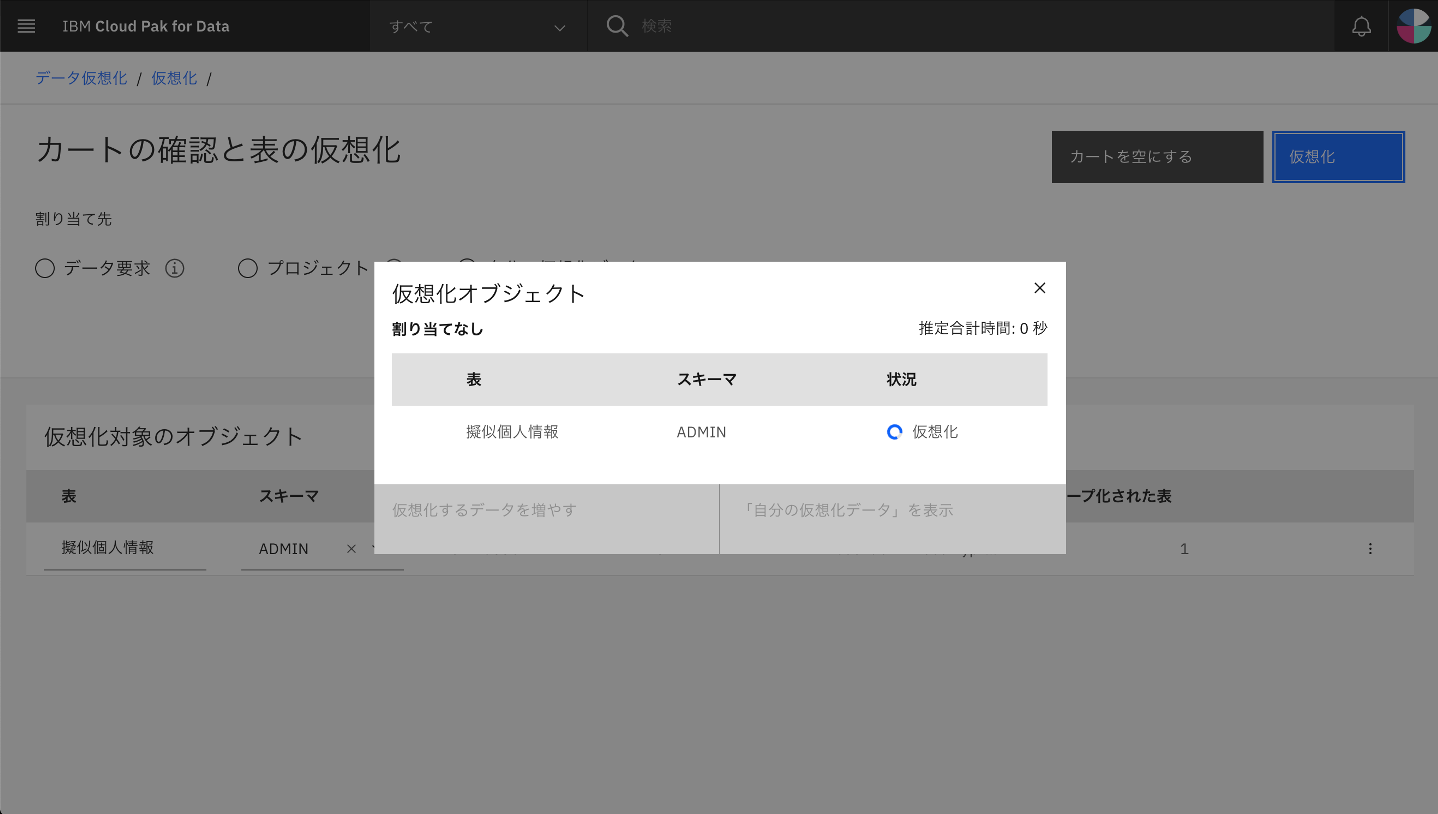The image size is (1438, 814).
Task: Select the プロジェクト radio option
Action: [247, 268]
